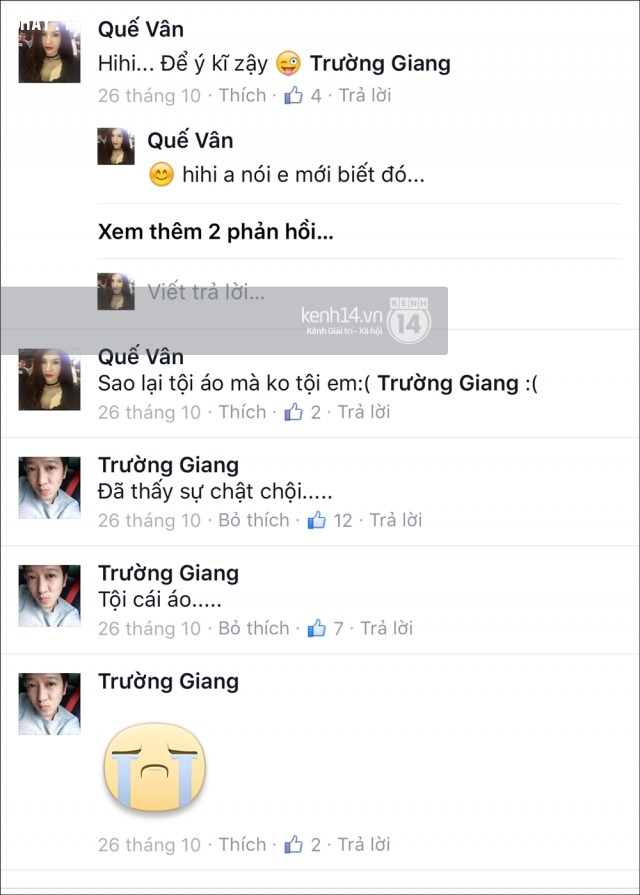Open Quế Vân's avatar on top comment
The image size is (640, 895).
49,51
